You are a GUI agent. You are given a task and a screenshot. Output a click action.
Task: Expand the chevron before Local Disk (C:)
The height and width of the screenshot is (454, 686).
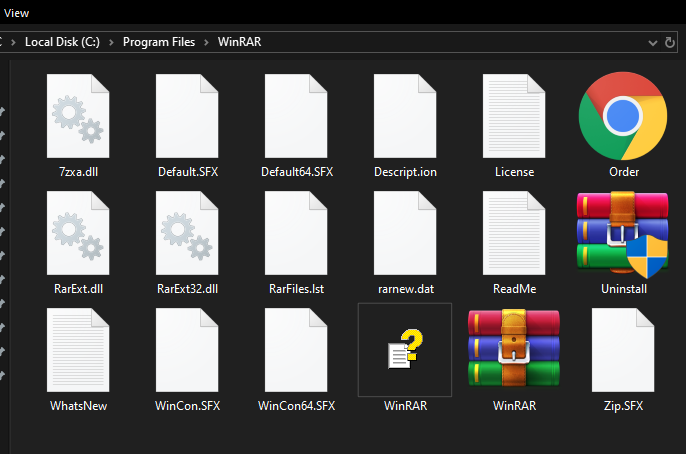[x=14, y=42]
